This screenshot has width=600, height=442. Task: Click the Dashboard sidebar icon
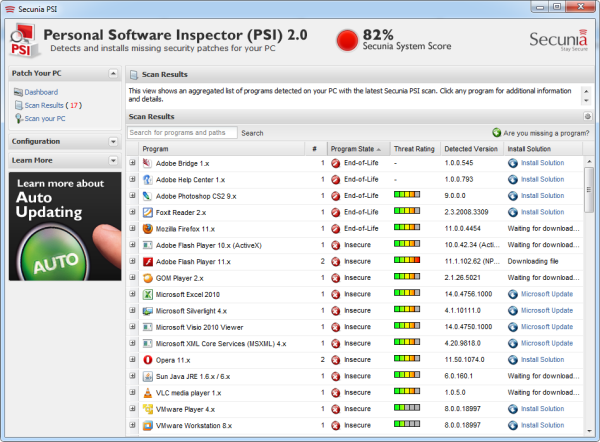pyautogui.click(x=18, y=92)
